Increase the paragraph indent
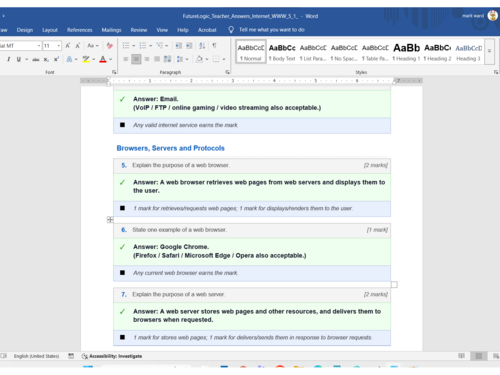 click(189, 46)
